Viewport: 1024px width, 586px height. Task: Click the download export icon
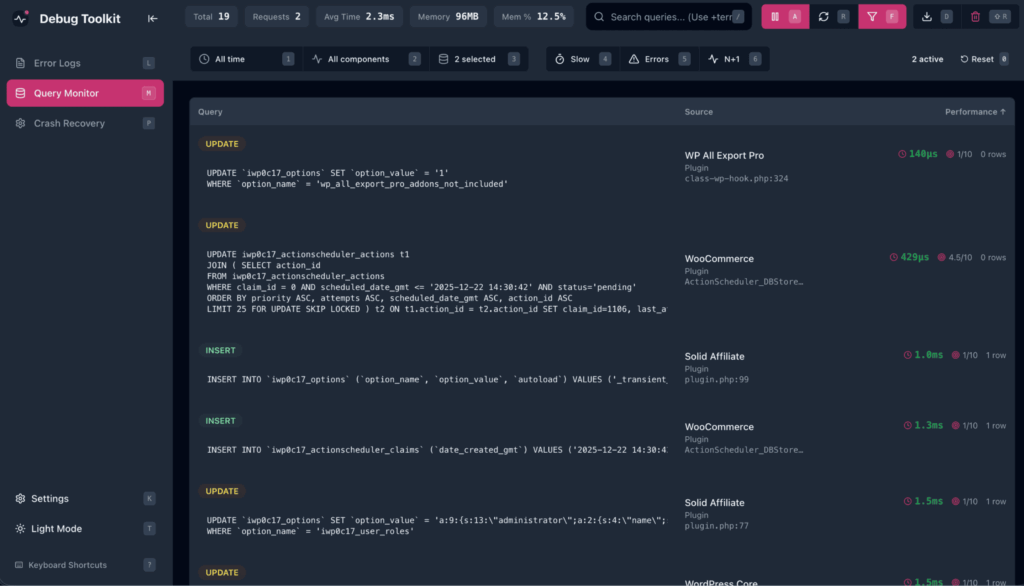tap(925, 17)
